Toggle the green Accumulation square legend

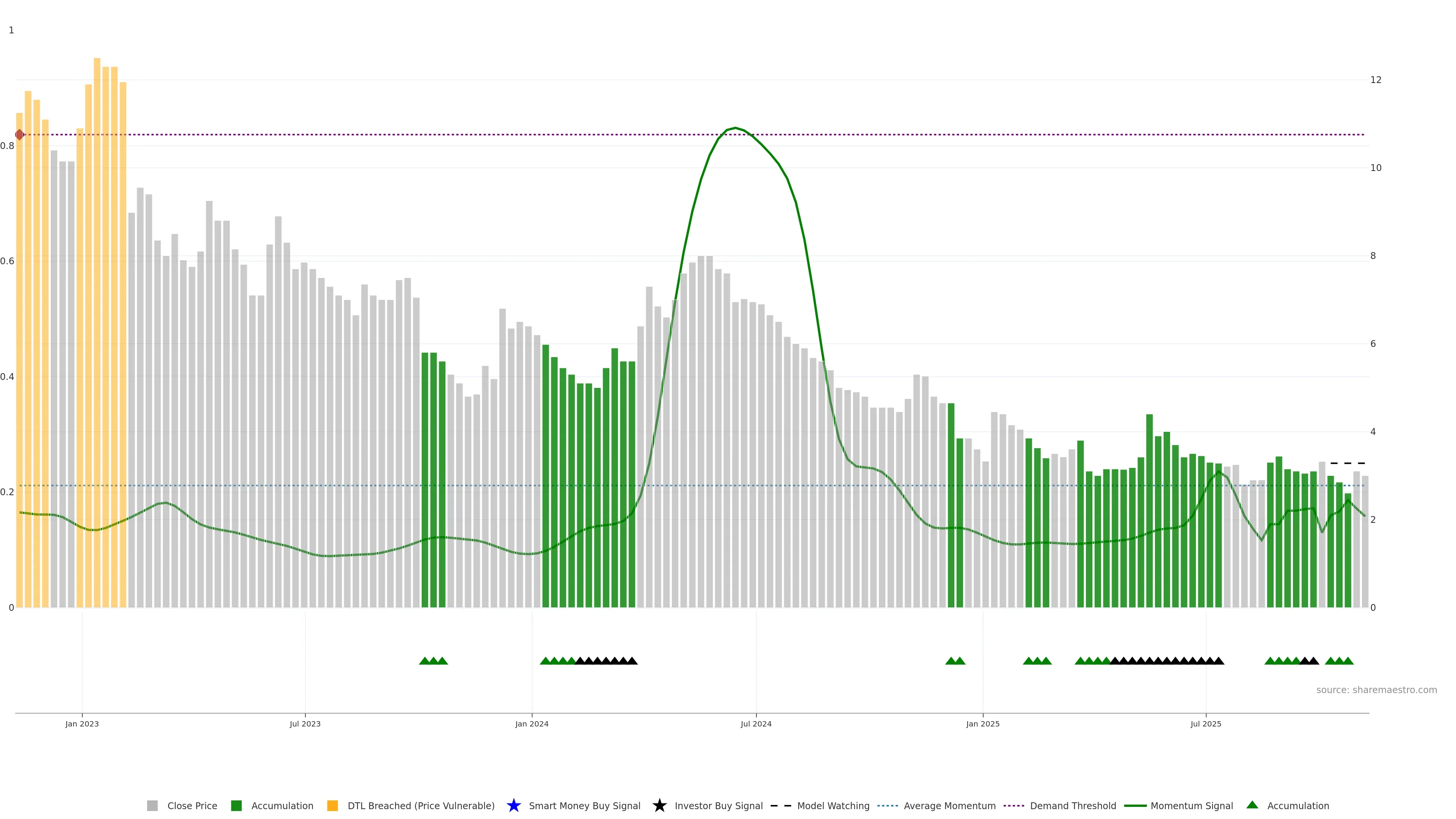[x=236, y=805]
